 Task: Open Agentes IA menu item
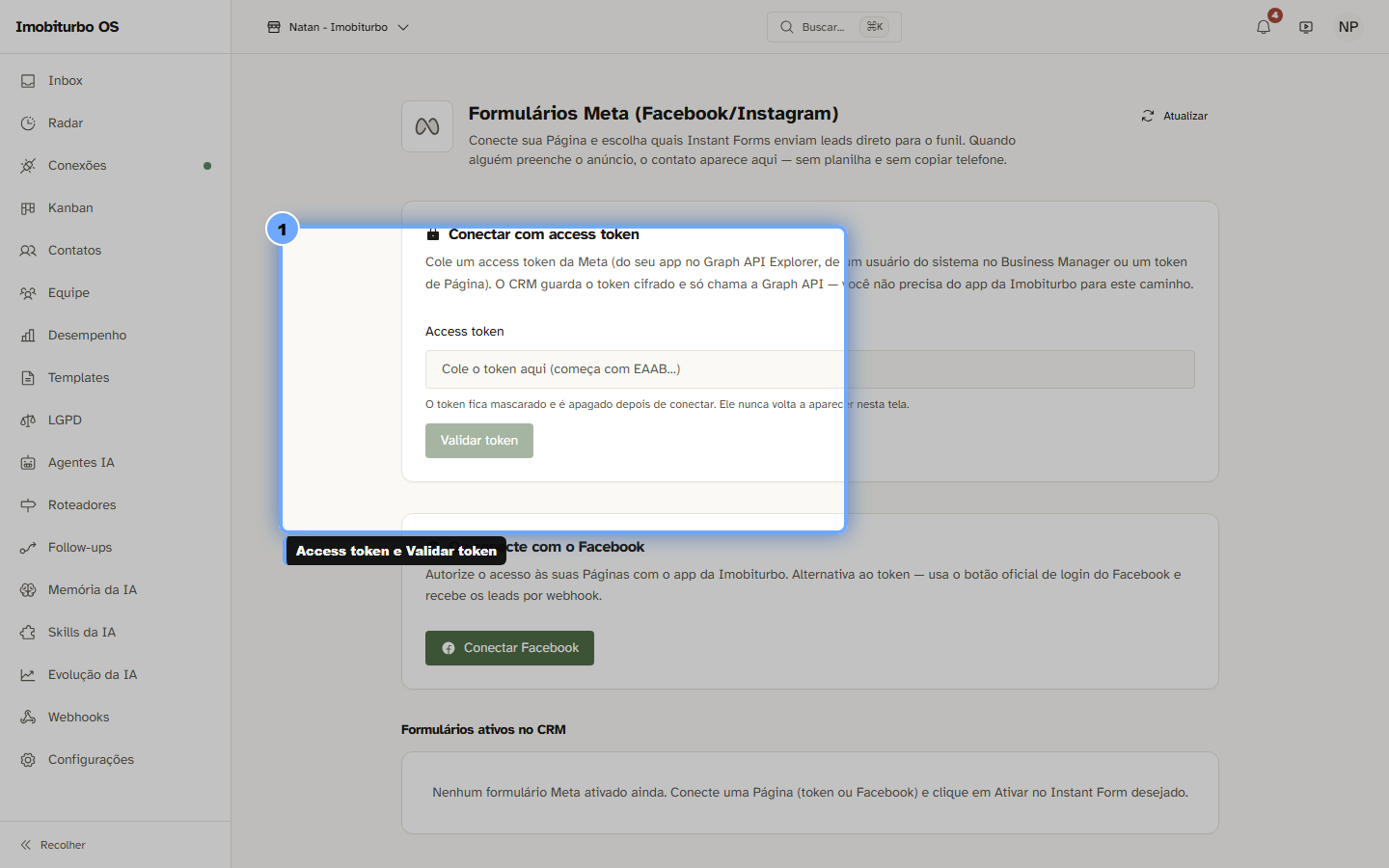click(x=116, y=463)
